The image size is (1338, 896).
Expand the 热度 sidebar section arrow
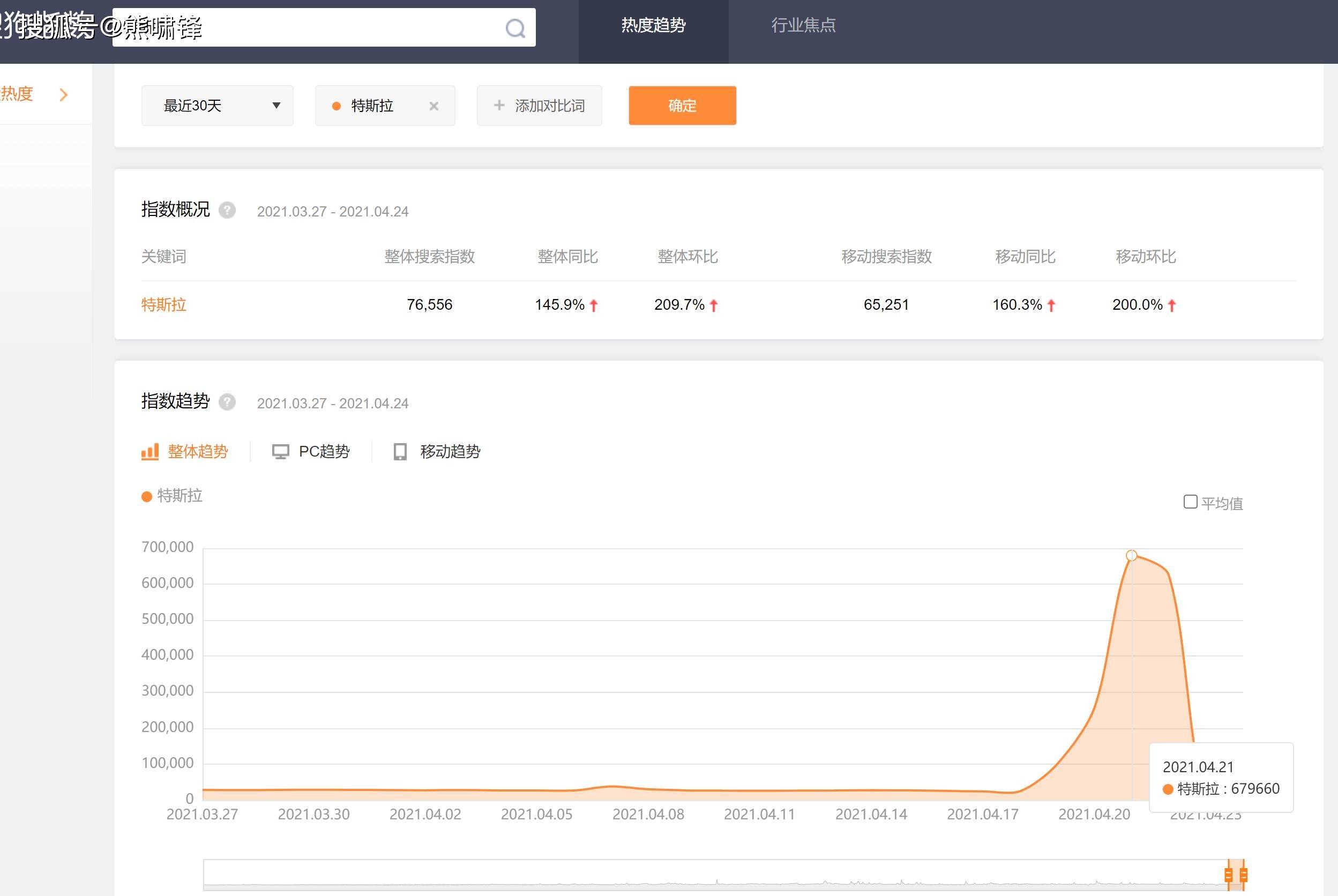(64, 94)
